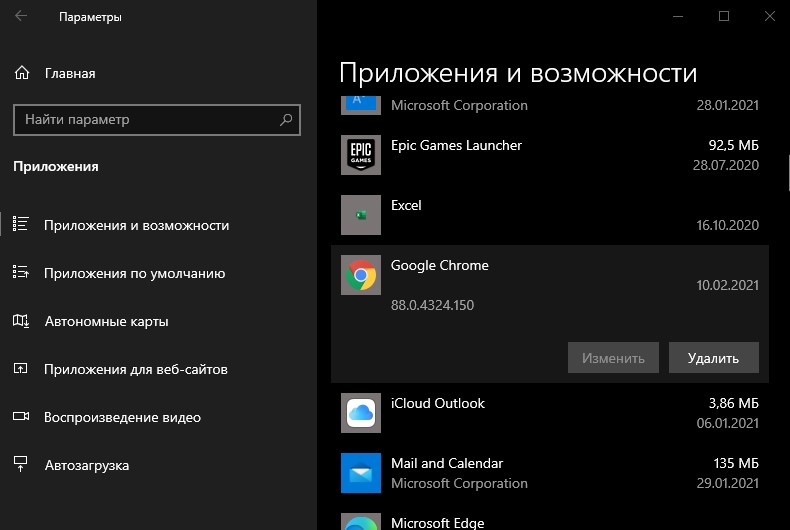Click the Microsoft Edge app icon

click(361, 521)
